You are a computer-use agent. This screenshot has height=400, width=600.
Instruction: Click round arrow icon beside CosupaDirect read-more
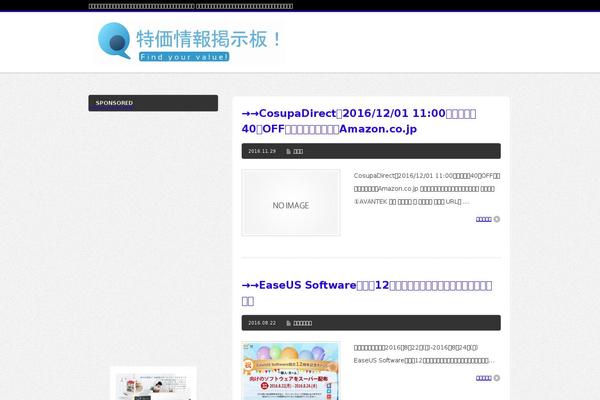(497, 219)
